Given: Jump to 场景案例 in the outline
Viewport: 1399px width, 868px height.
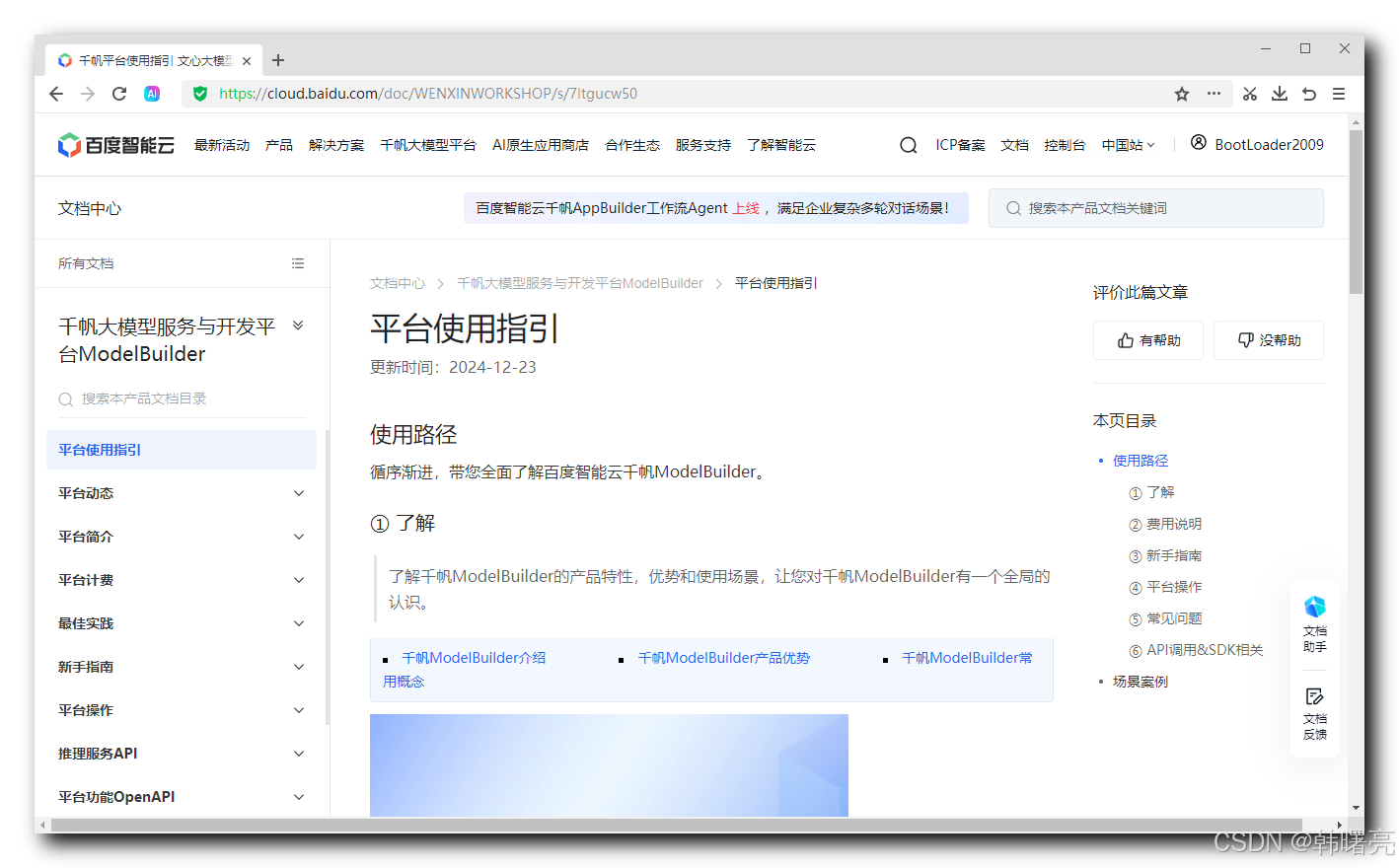Looking at the screenshot, I should (1141, 682).
